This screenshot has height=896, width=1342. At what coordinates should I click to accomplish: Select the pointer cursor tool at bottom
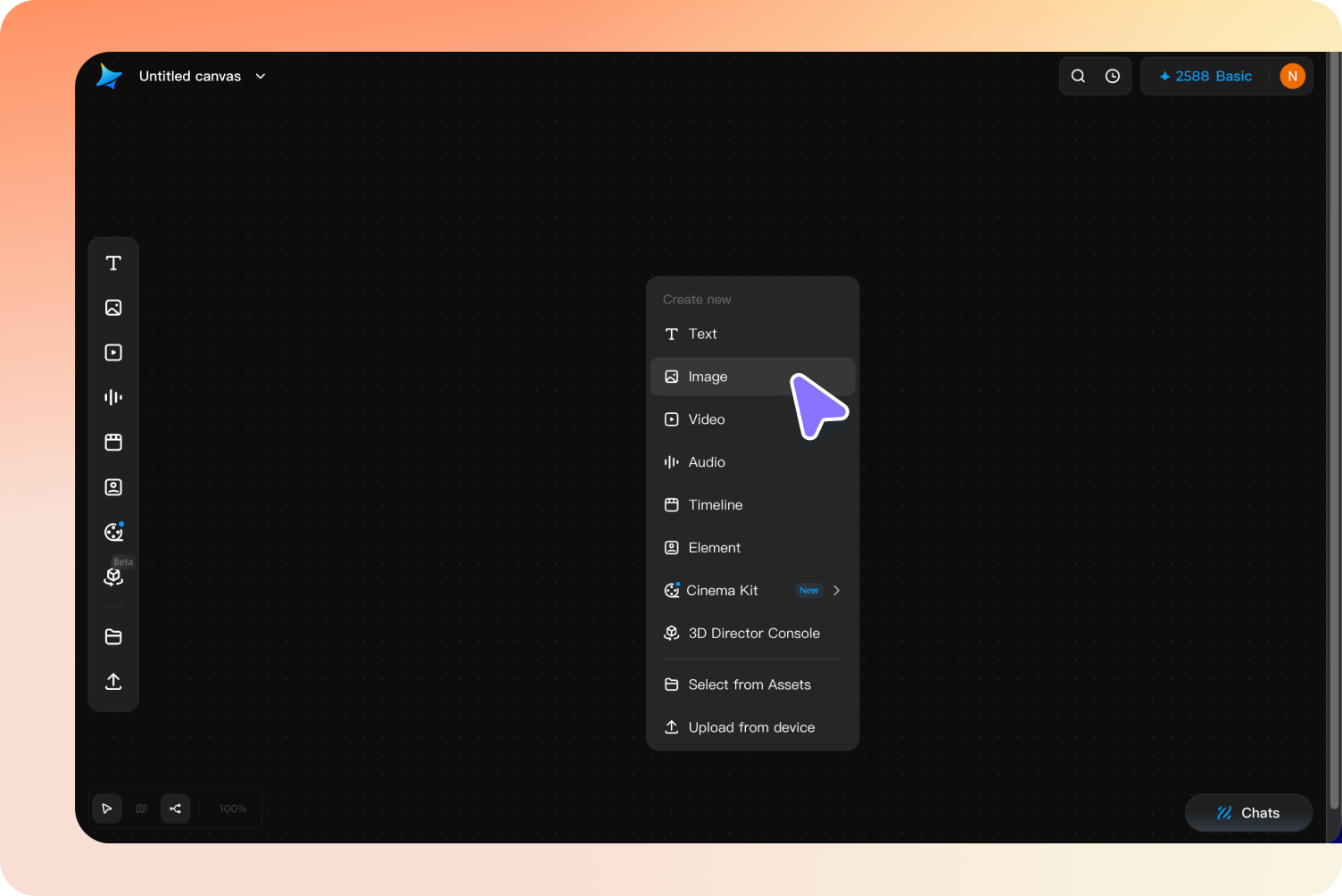tap(107, 809)
